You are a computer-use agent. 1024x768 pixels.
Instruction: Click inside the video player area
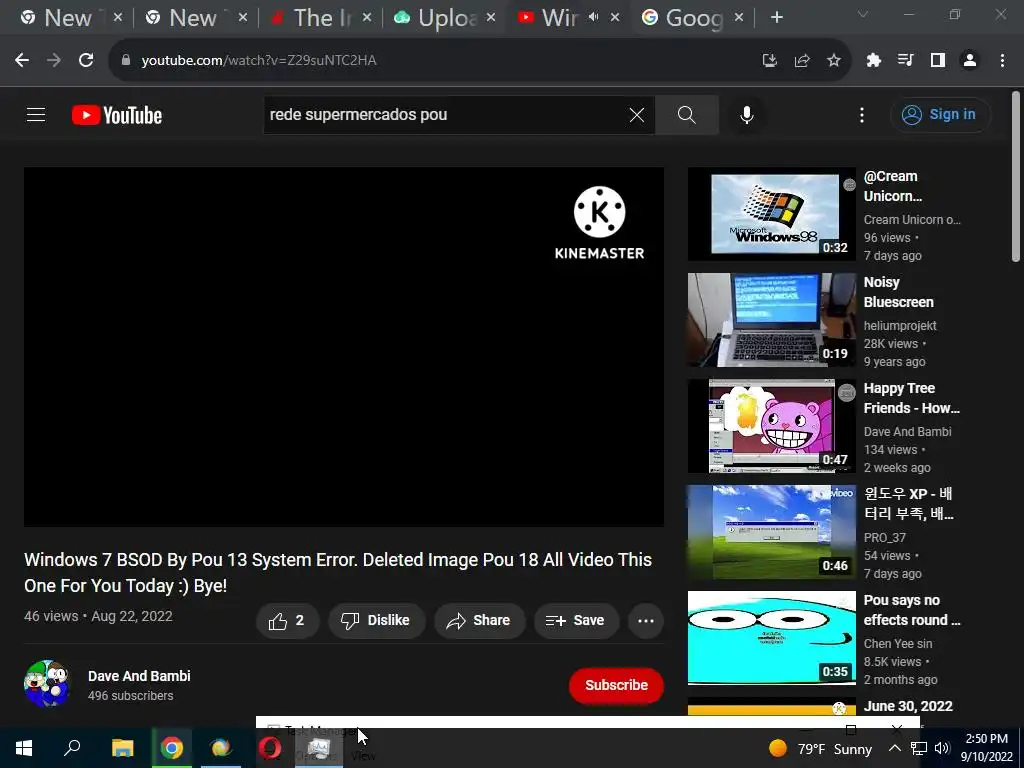[x=344, y=347]
